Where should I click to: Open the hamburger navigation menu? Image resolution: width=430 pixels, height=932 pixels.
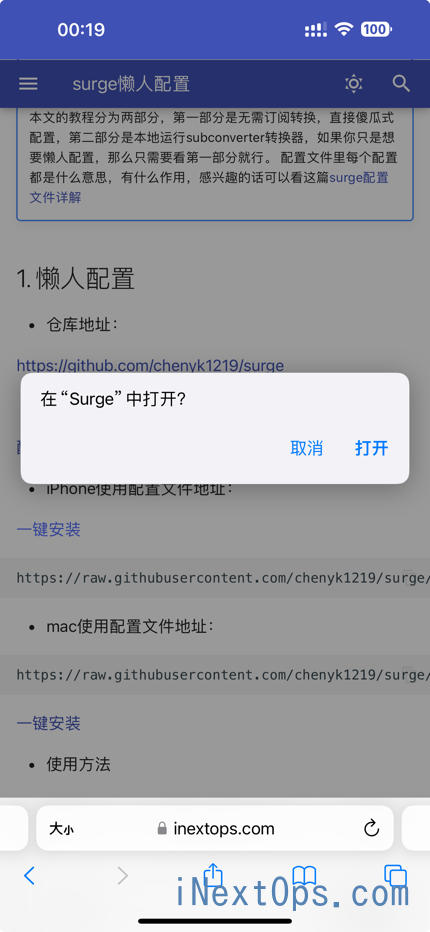coord(28,84)
